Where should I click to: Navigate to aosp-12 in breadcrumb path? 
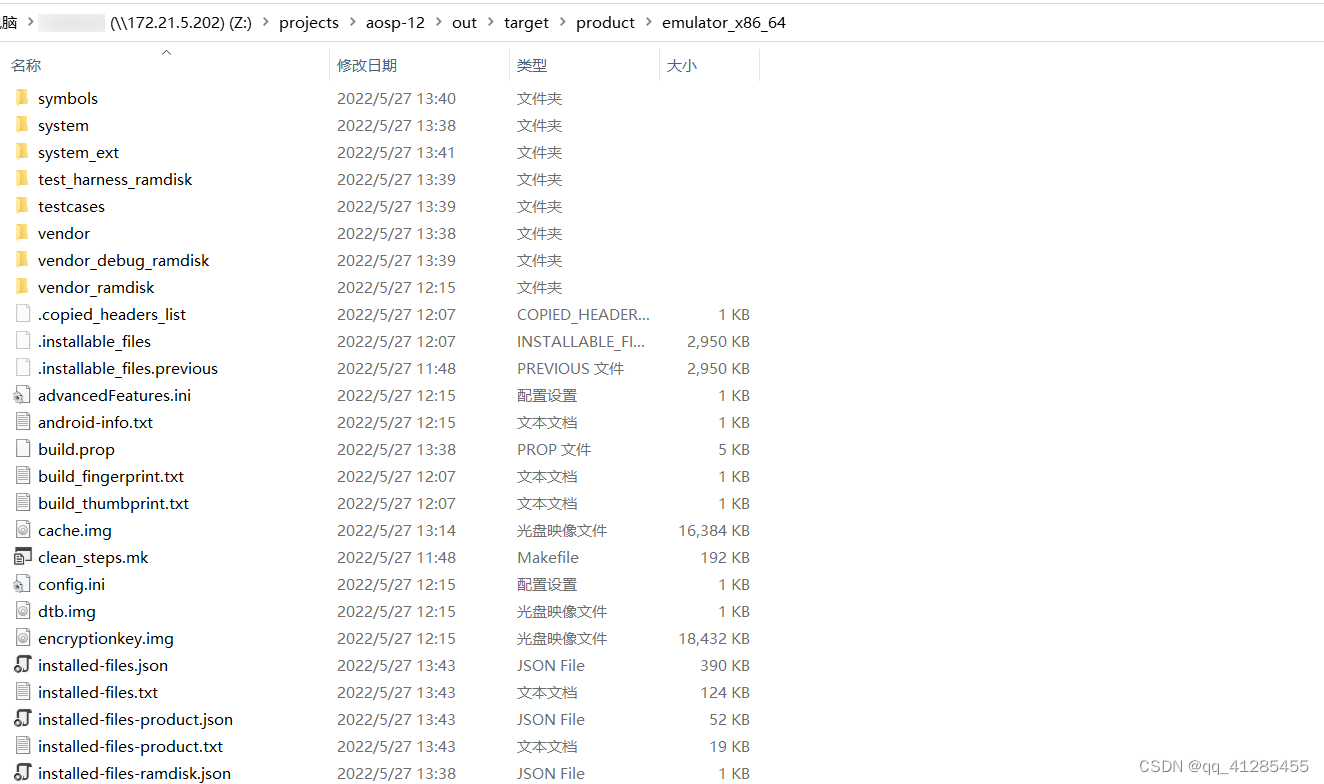click(395, 22)
